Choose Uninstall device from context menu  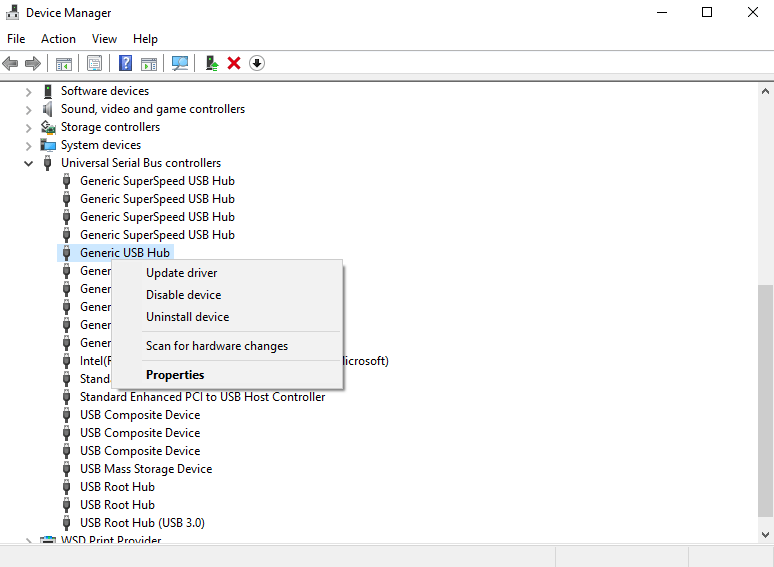[228, 317]
